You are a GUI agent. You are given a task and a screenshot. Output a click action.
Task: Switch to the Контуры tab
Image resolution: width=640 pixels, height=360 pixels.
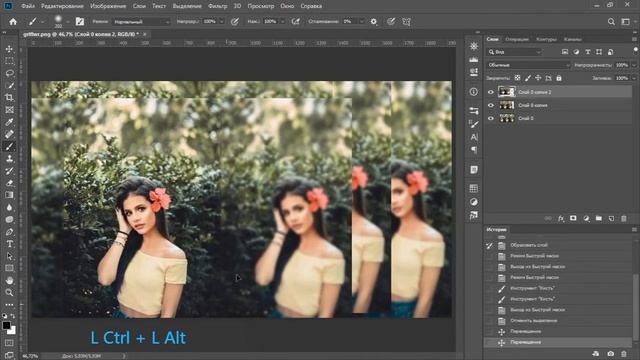tap(546, 39)
